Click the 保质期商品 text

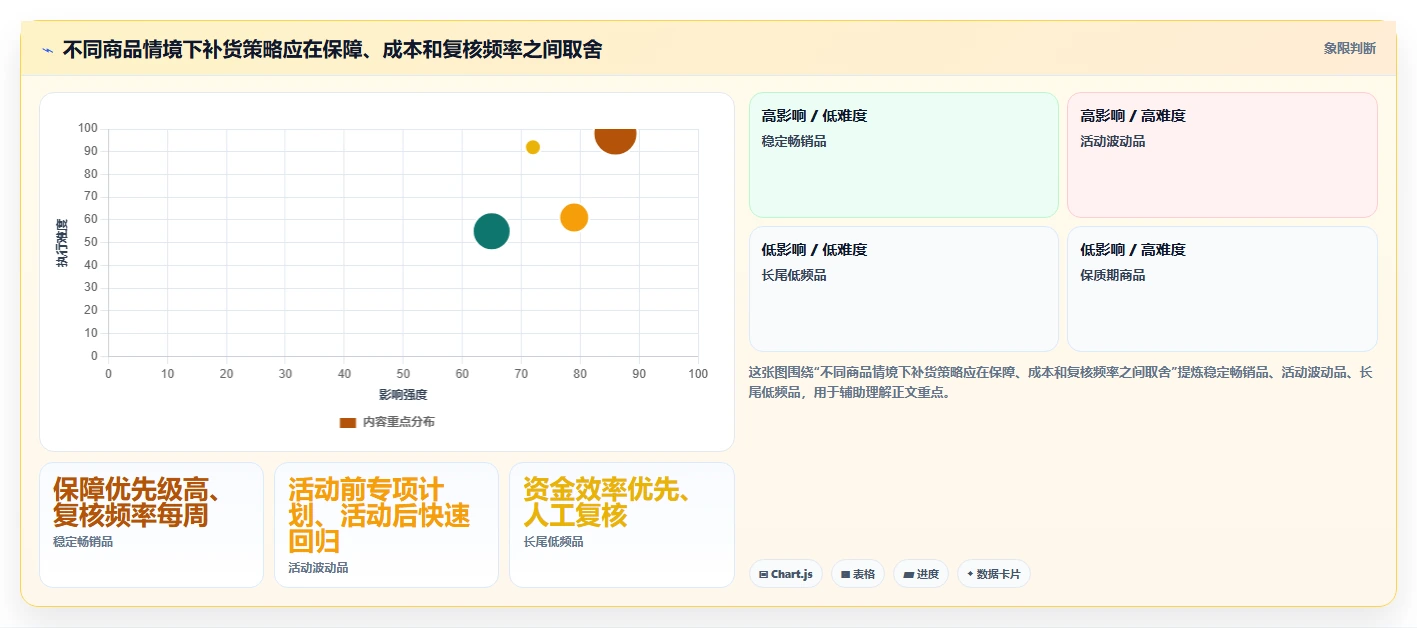[x=1113, y=276]
